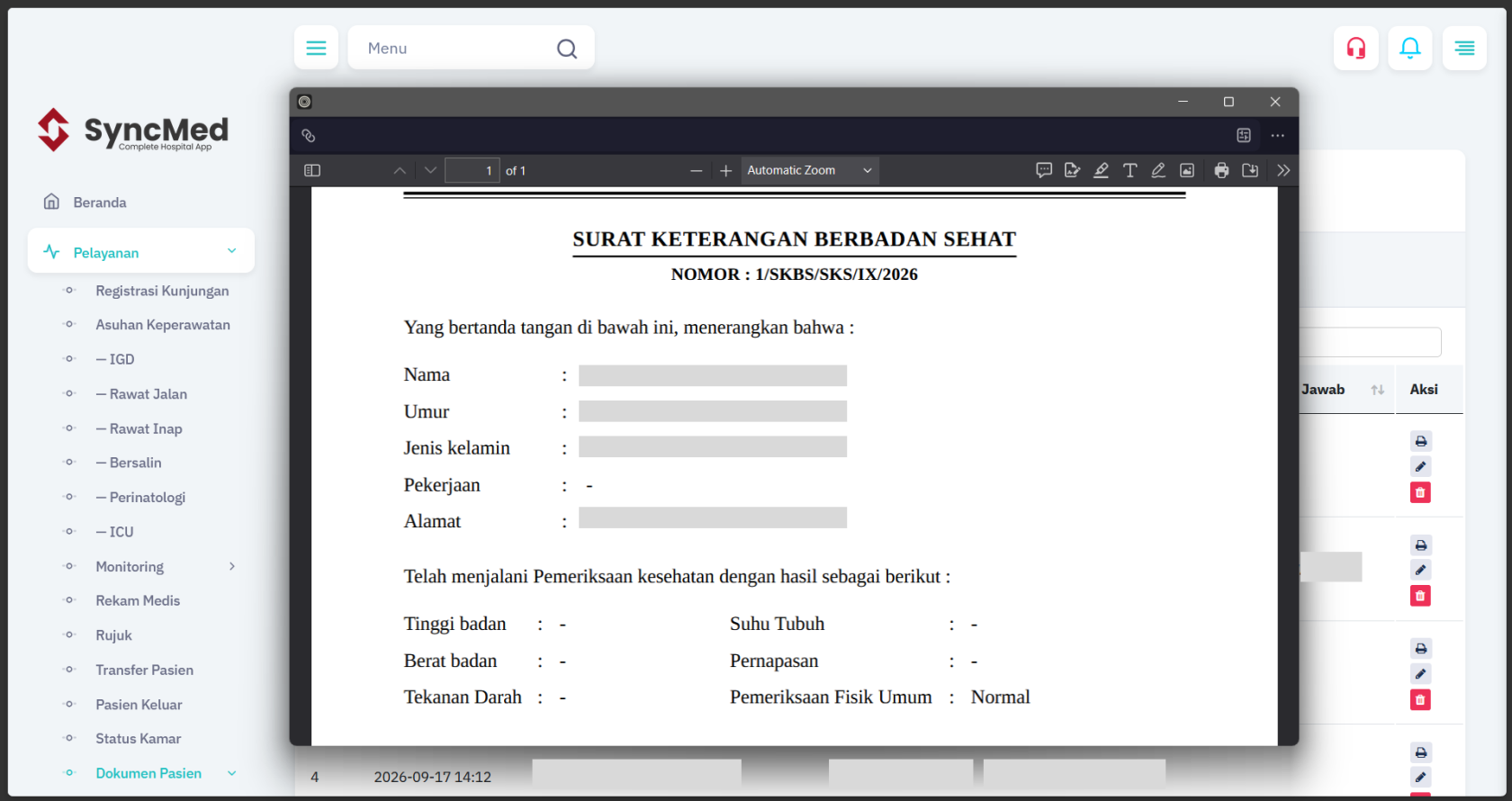This screenshot has width=1512, height=801.
Task: Click the PDF page number field
Action: (x=472, y=170)
